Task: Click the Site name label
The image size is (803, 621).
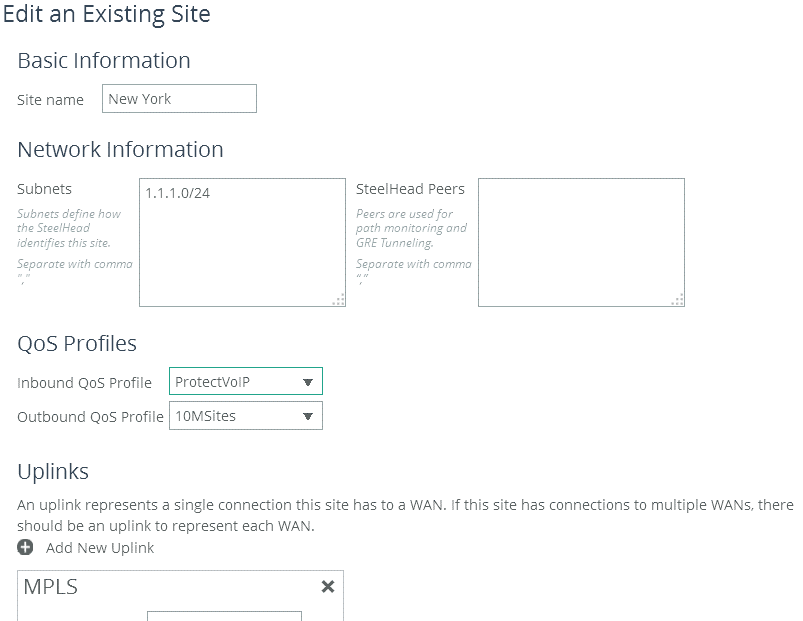Action: (x=51, y=100)
